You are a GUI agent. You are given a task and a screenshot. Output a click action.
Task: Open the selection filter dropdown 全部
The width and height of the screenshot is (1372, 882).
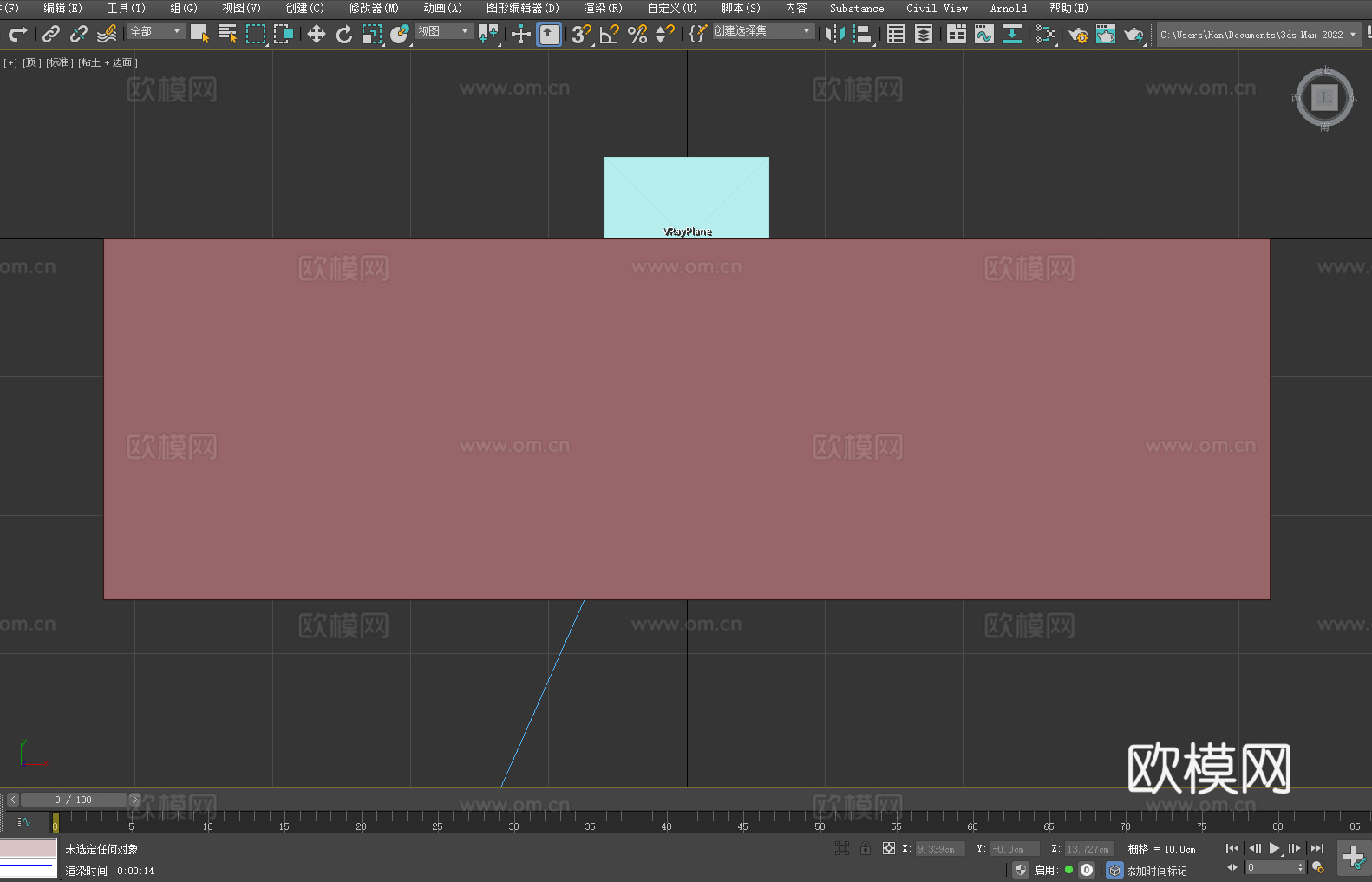pyautogui.click(x=155, y=31)
